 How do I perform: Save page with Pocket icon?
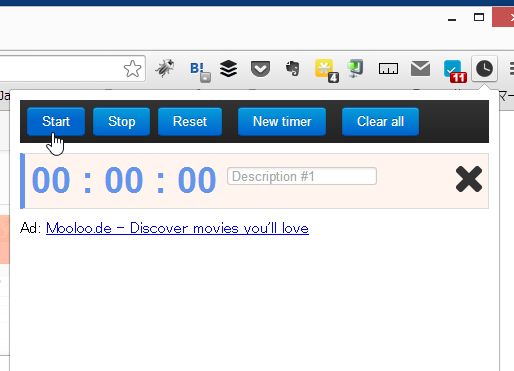pos(260,69)
